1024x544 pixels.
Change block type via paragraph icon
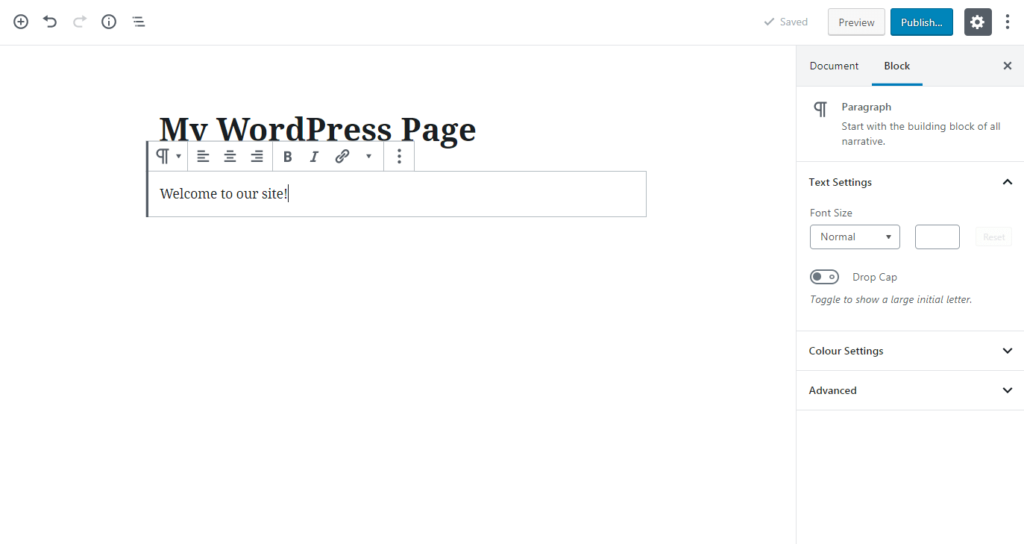(x=168, y=156)
